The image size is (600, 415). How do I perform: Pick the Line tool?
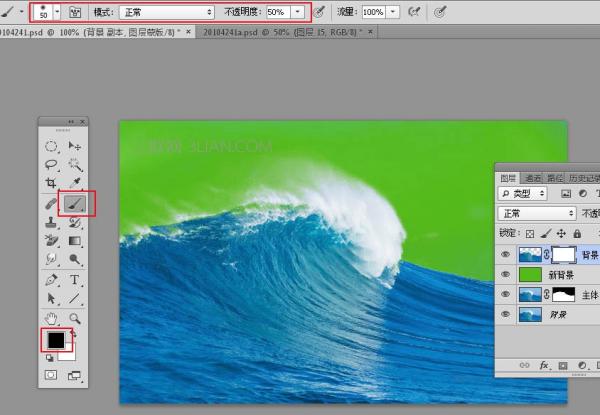[x=75, y=298]
